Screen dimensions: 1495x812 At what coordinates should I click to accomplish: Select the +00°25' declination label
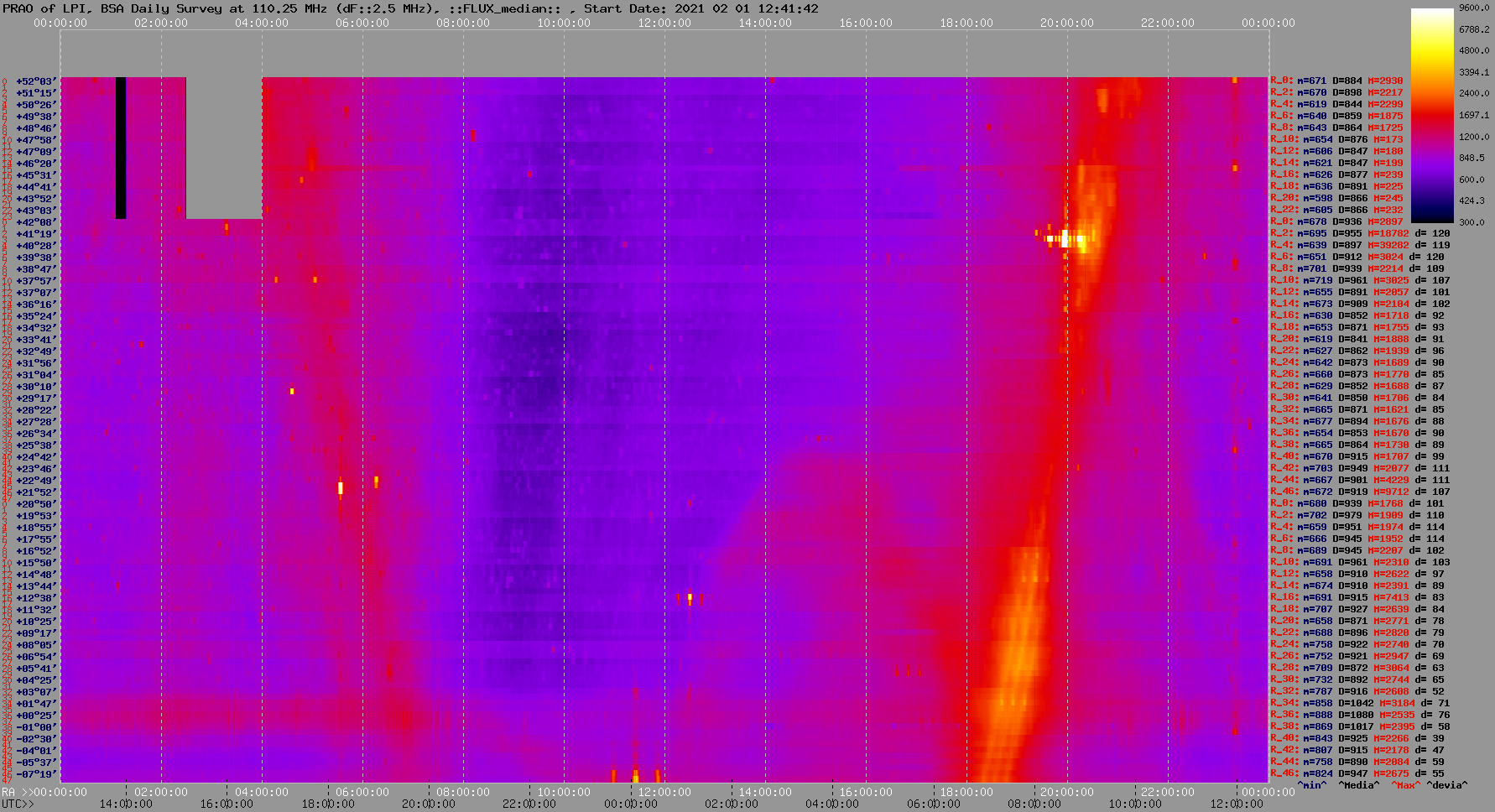point(35,716)
